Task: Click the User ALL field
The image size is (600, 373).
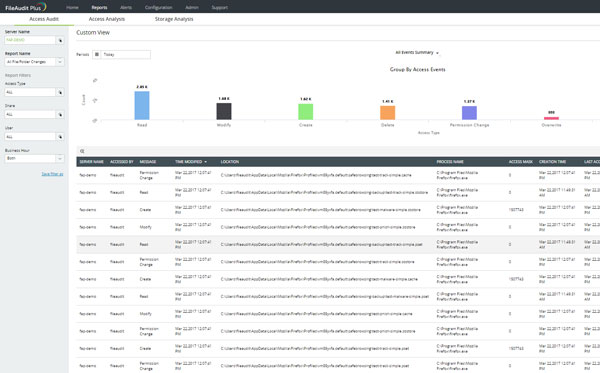Action: pyautogui.click(x=30, y=137)
